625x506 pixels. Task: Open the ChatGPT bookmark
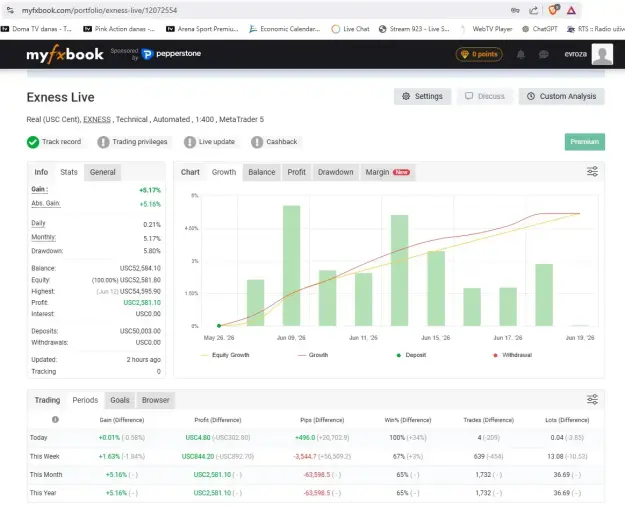pos(540,29)
